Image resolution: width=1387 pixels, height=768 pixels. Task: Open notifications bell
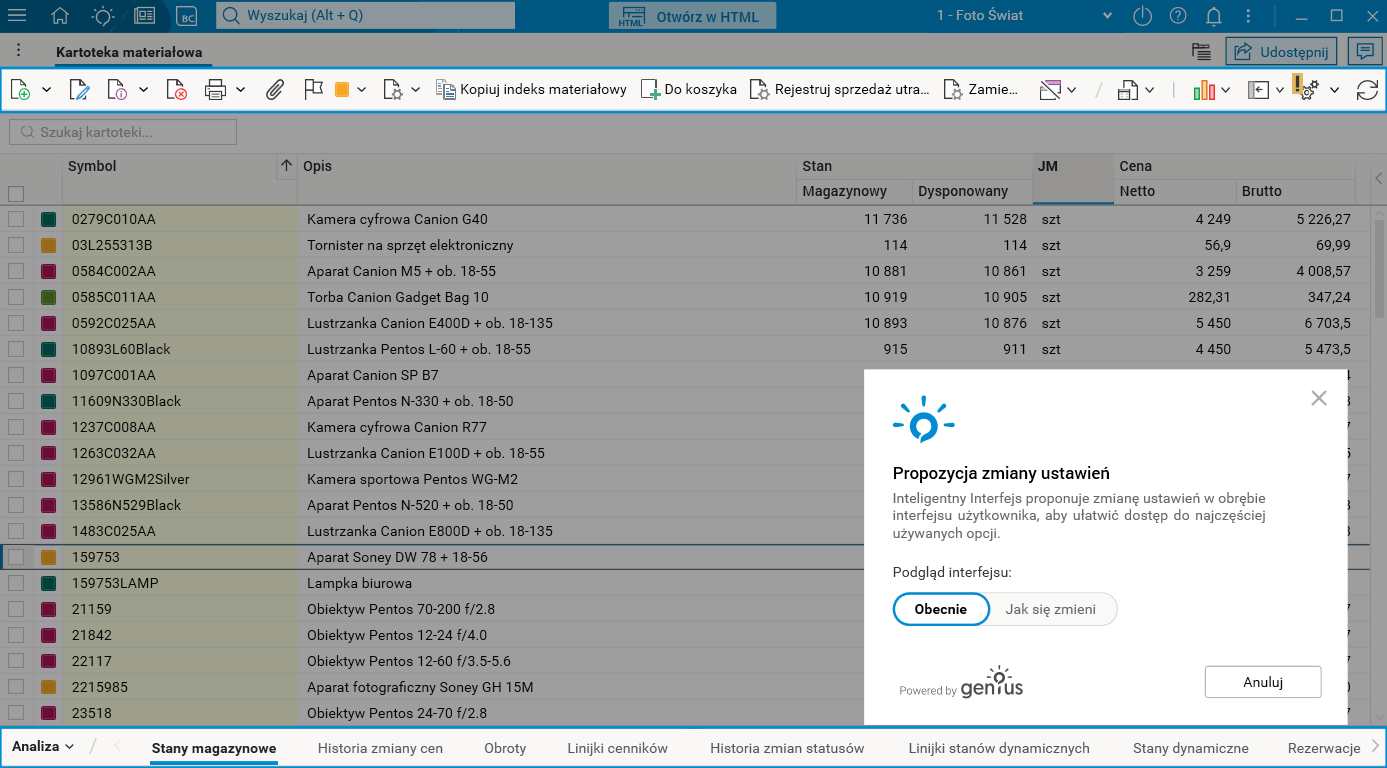click(1214, 15)
